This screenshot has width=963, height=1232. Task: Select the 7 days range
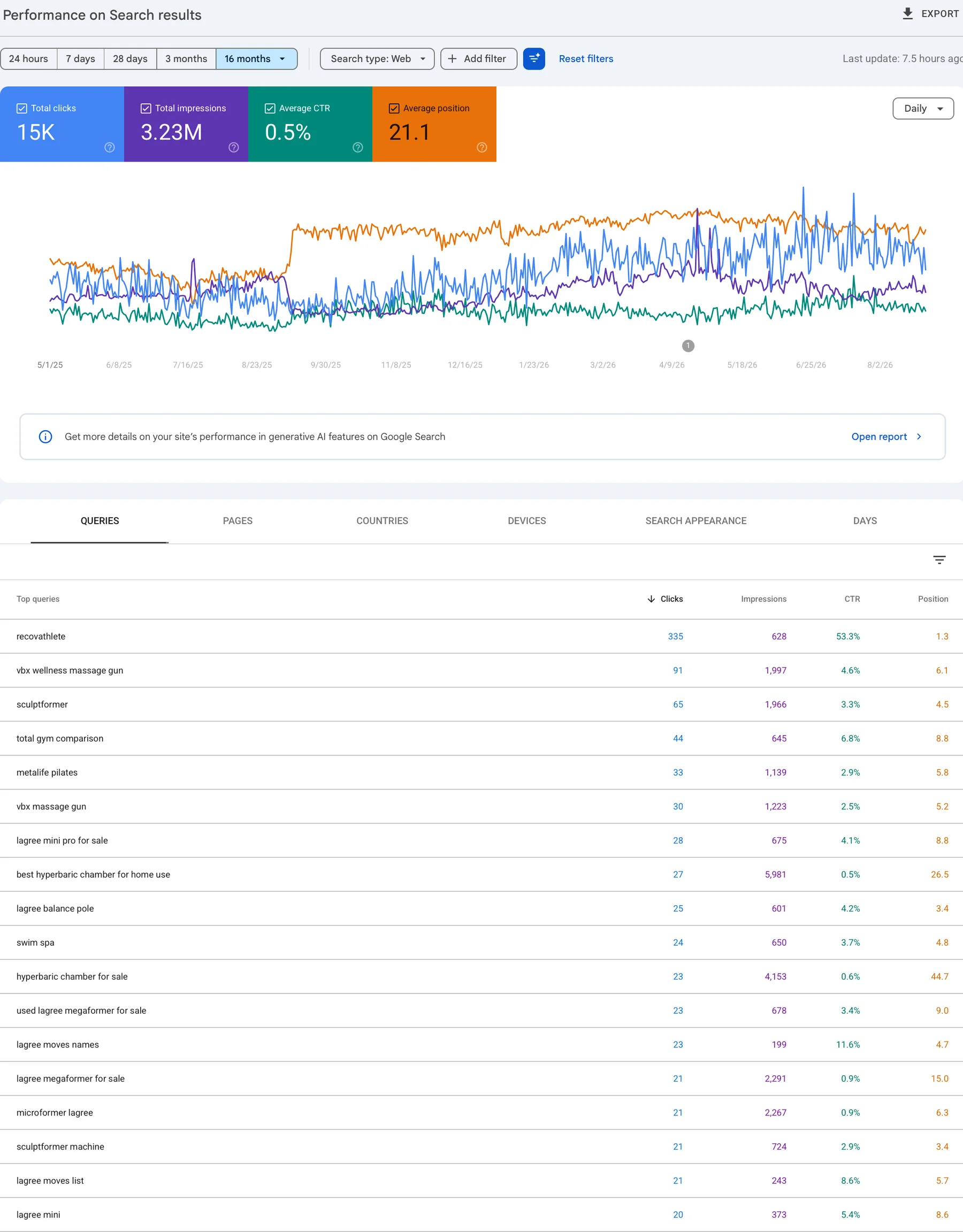[81, 59]
